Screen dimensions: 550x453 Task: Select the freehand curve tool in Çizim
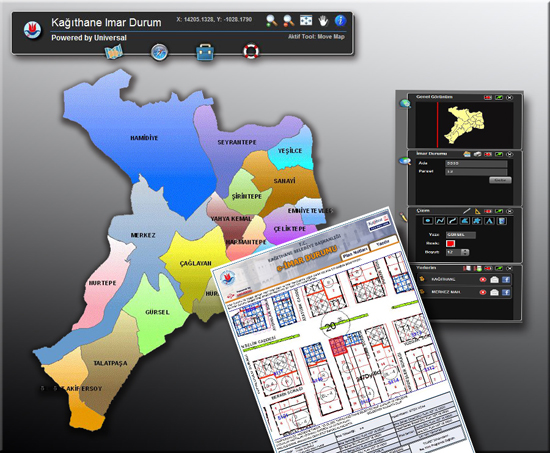[452, 221]
